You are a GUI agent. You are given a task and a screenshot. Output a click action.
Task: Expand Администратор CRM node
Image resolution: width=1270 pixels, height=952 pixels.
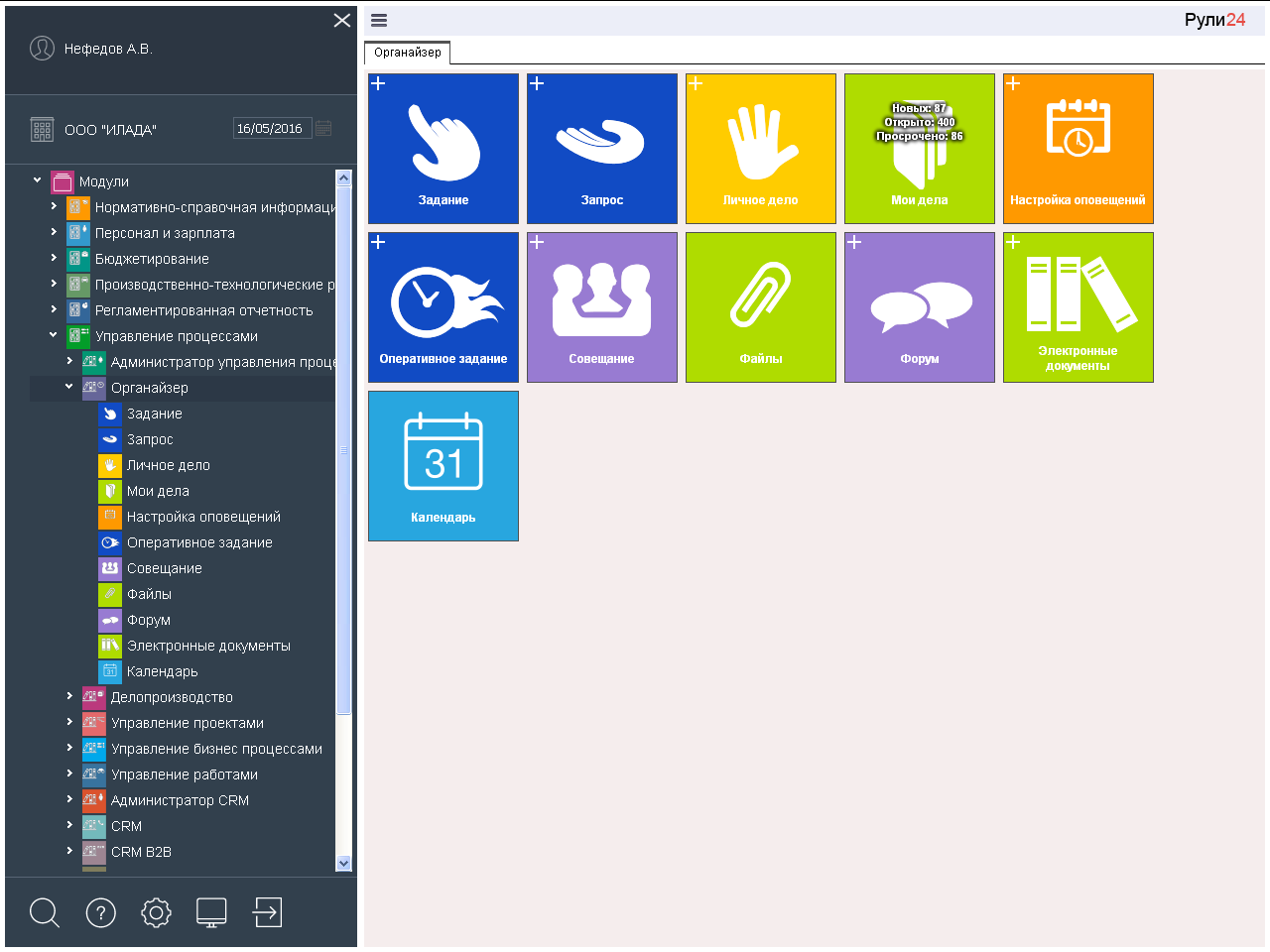(69, 799)
